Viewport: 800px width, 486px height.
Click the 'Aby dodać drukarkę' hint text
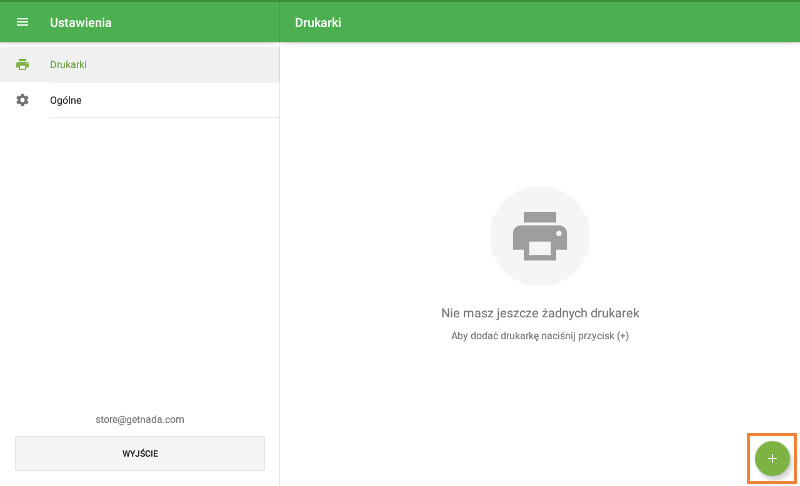[539, 336]
